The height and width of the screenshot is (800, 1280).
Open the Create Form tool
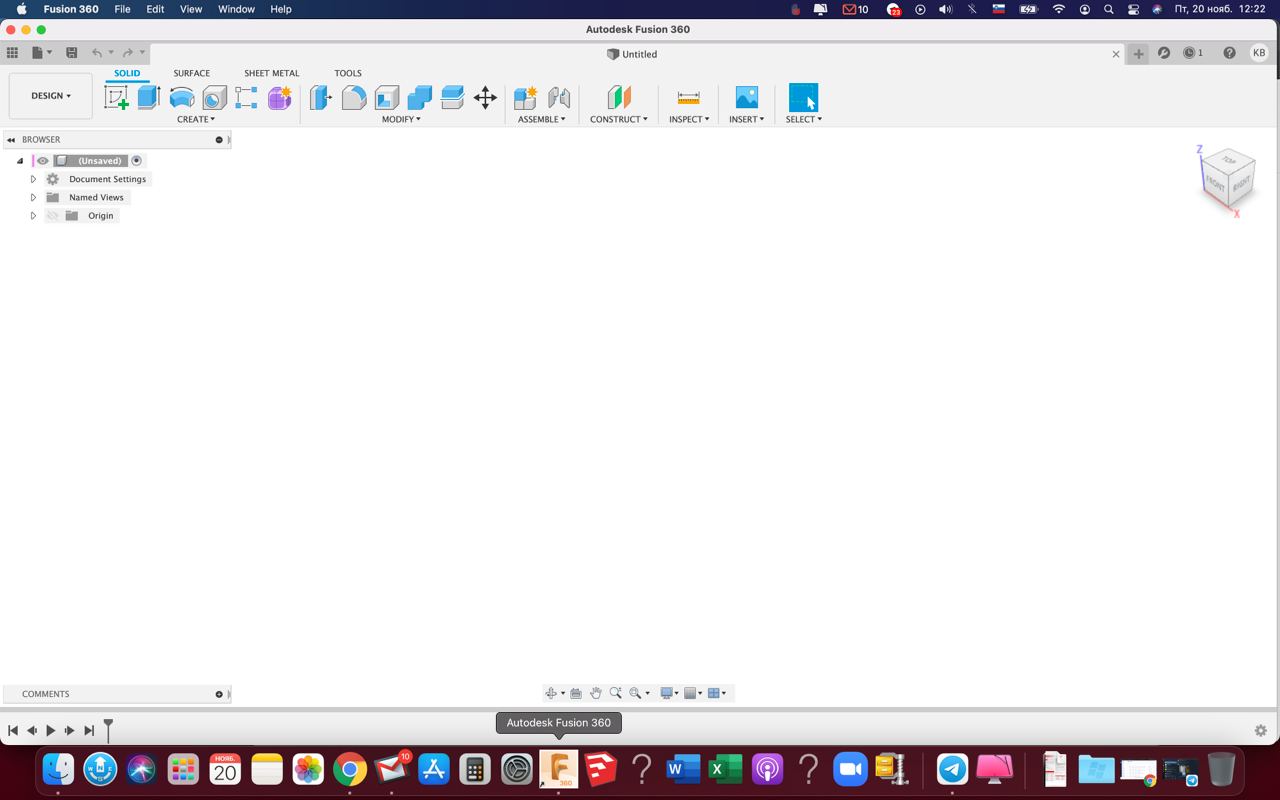coord(279,97)
